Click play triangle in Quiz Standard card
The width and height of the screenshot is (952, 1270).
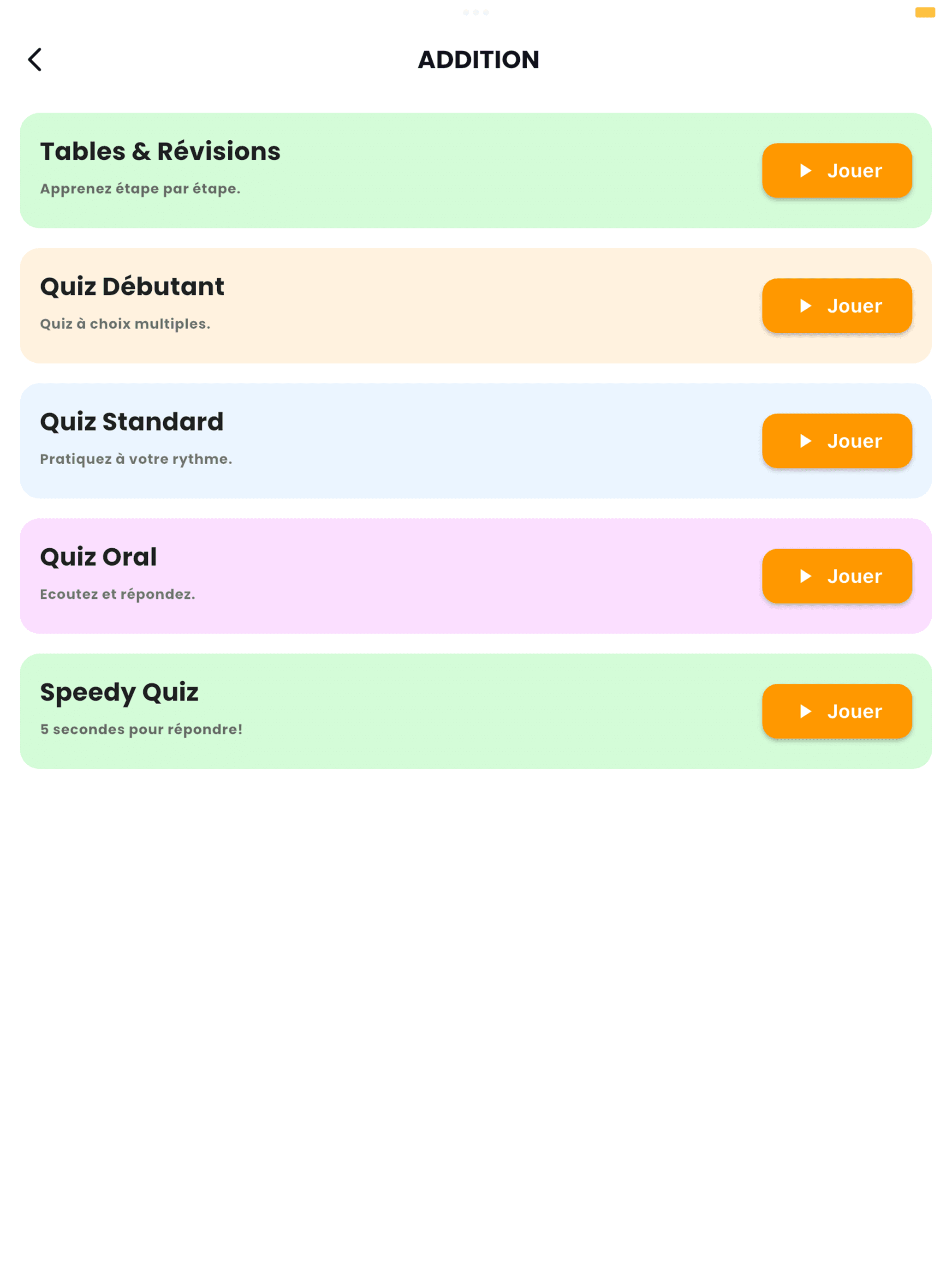pos(805,441)
